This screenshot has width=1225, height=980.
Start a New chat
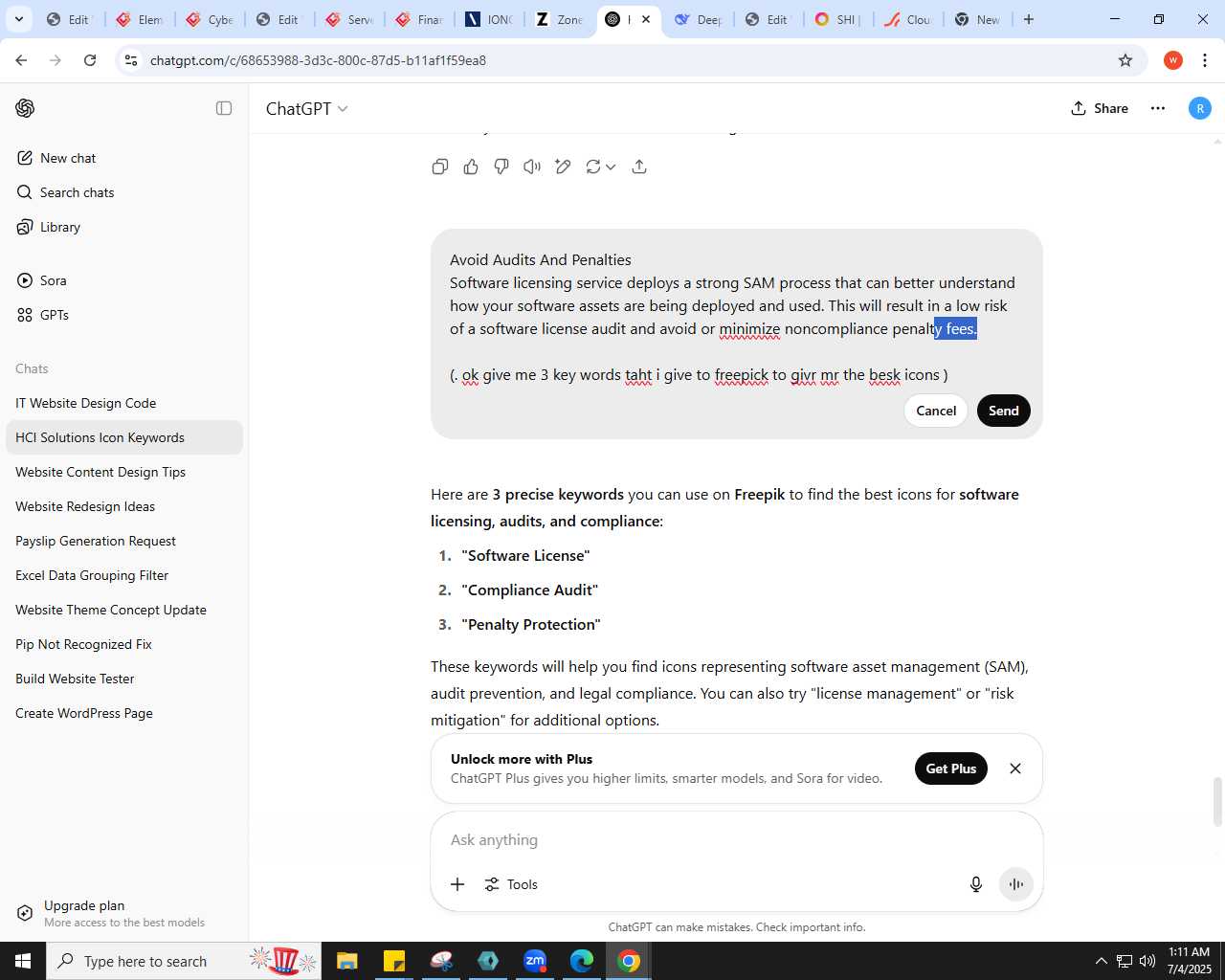(124, 158)
